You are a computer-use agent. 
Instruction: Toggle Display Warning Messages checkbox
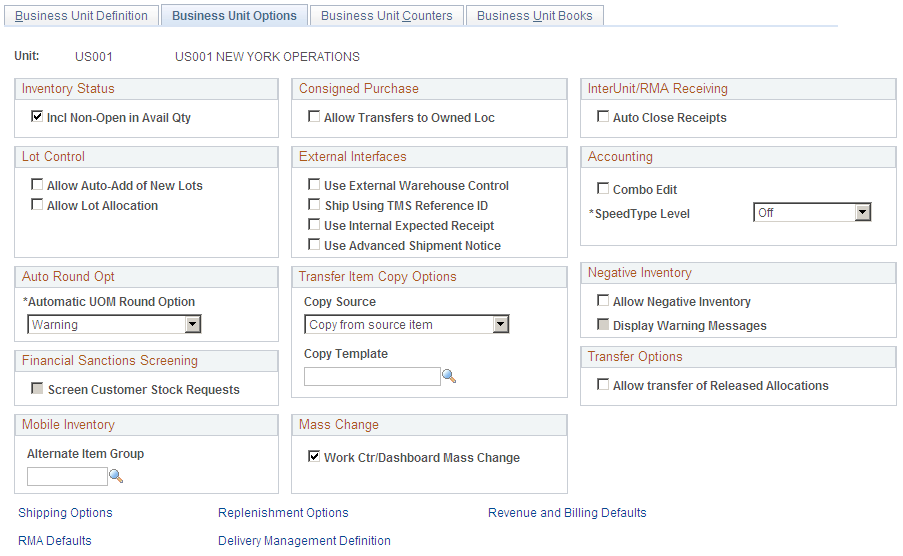coord(603,324)
